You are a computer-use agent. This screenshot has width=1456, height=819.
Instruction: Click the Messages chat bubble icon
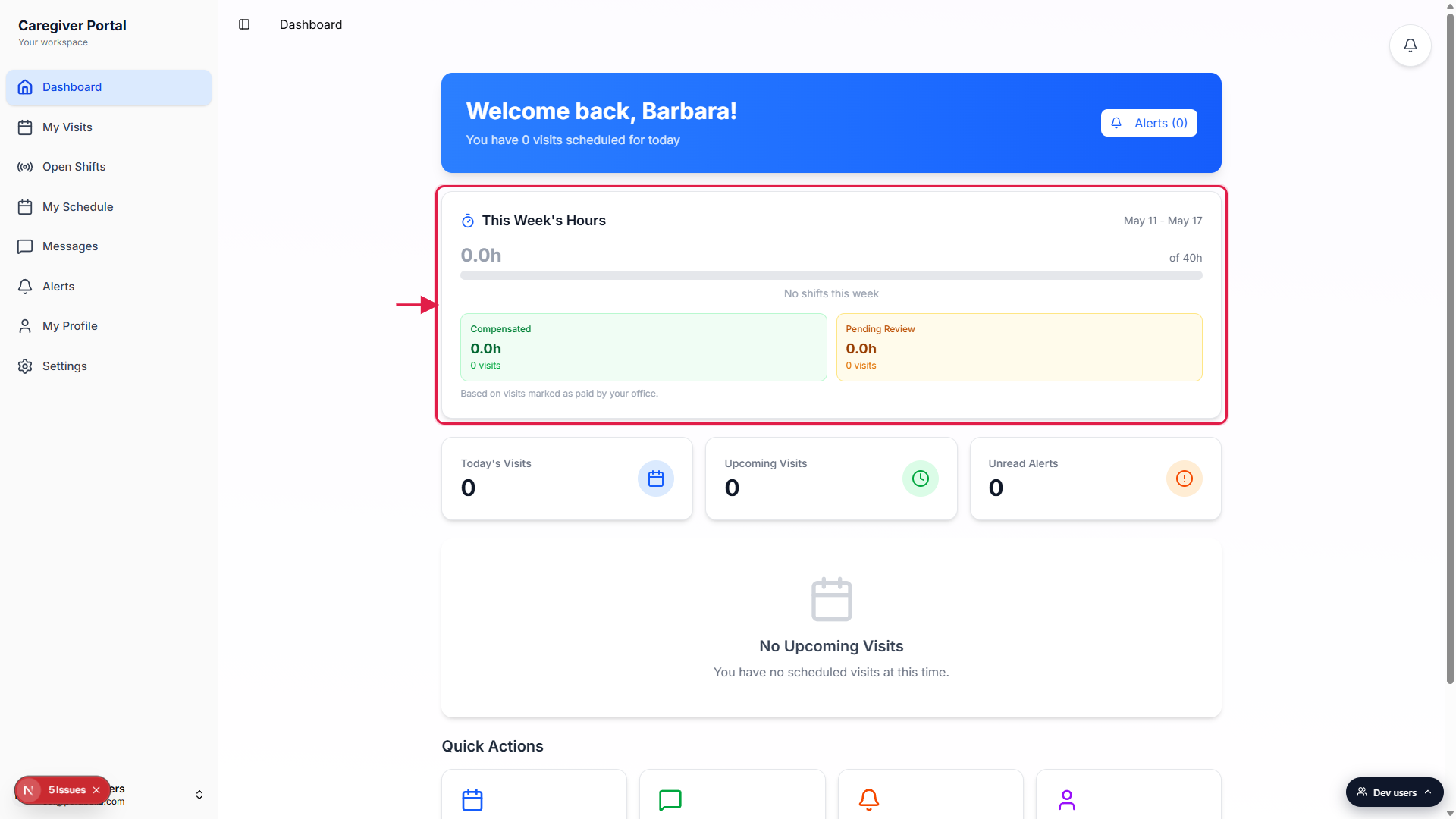pos(25,246)
